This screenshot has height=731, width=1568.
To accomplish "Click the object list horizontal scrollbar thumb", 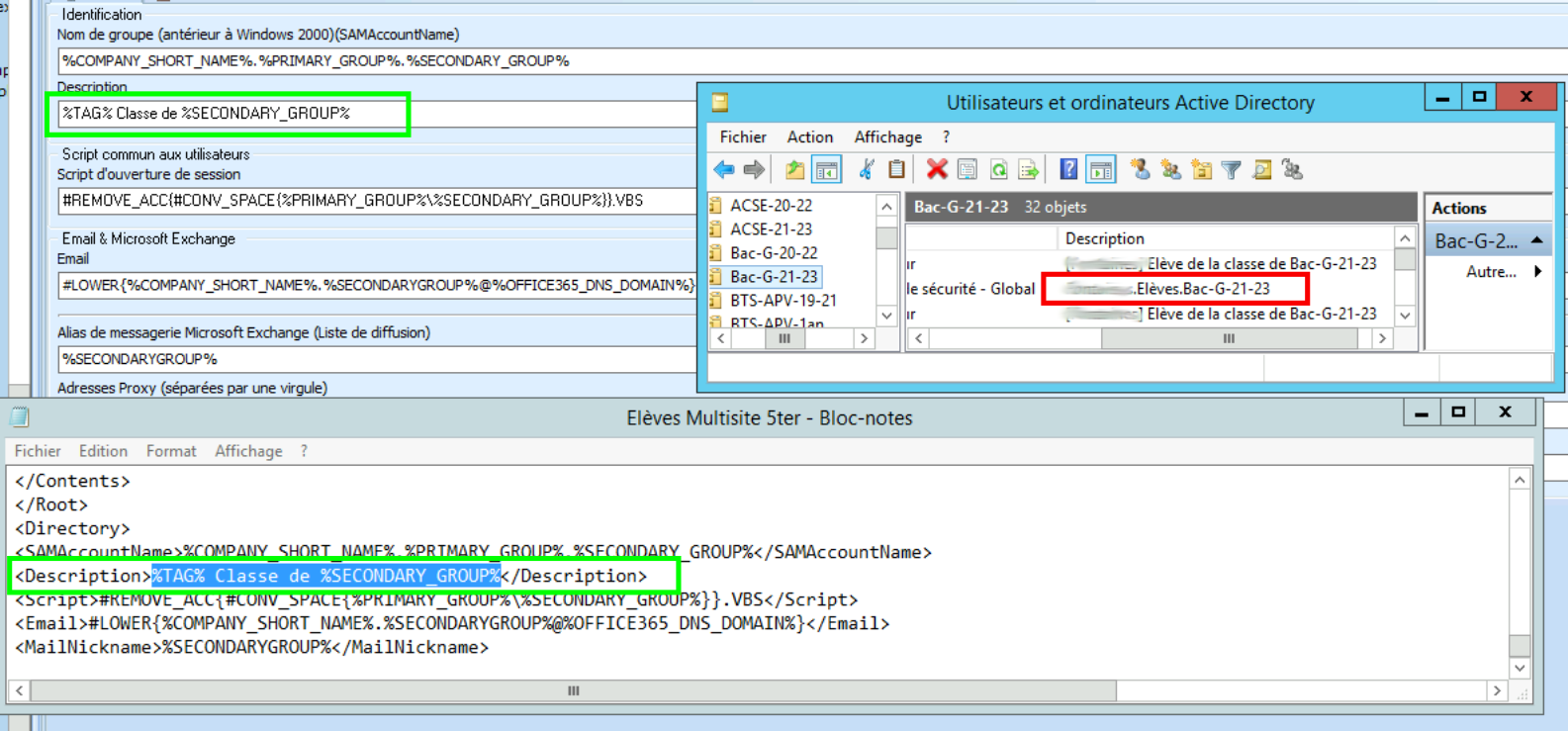I will coord(1229,338).
